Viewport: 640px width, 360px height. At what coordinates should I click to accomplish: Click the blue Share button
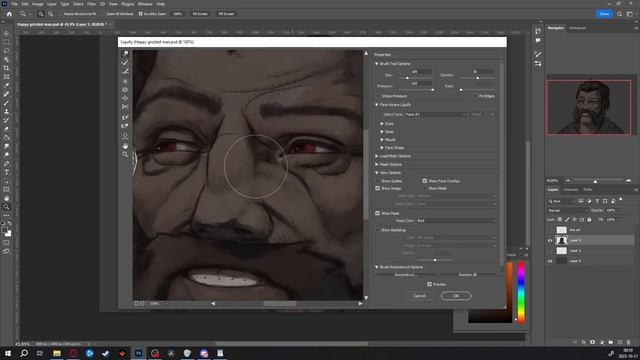coord(604,14)
